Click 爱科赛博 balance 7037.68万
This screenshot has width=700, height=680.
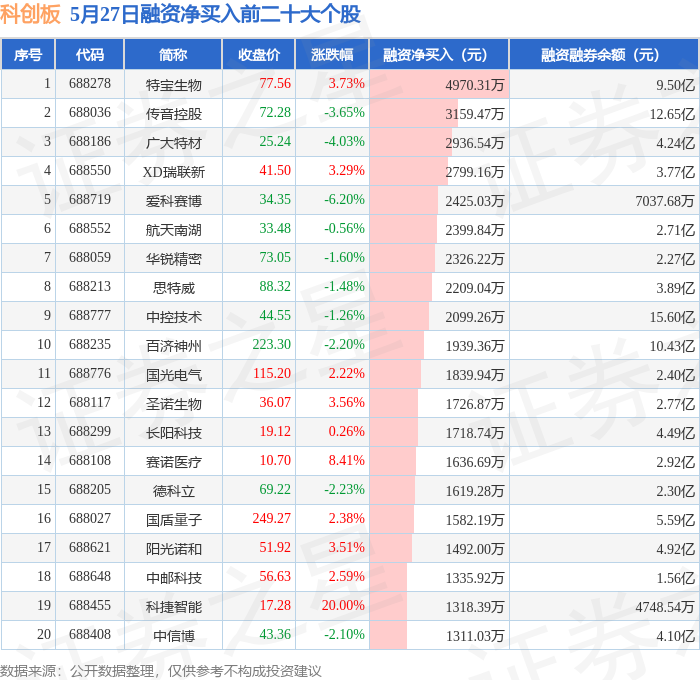click(x=665, y=200)
